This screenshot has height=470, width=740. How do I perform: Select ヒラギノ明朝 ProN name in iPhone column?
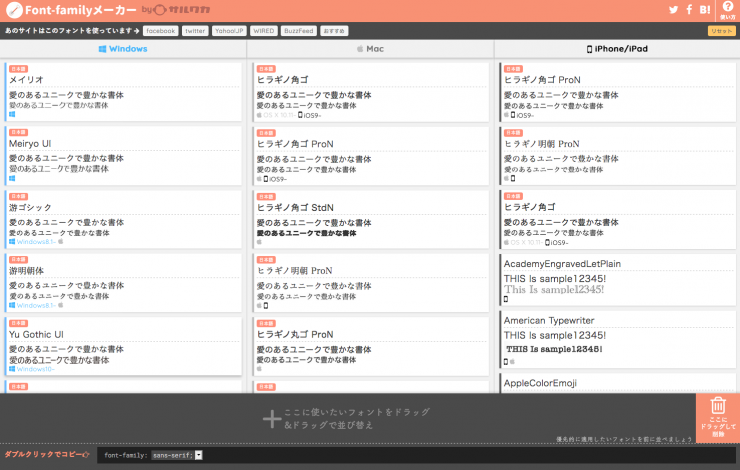tap(542, 144)
